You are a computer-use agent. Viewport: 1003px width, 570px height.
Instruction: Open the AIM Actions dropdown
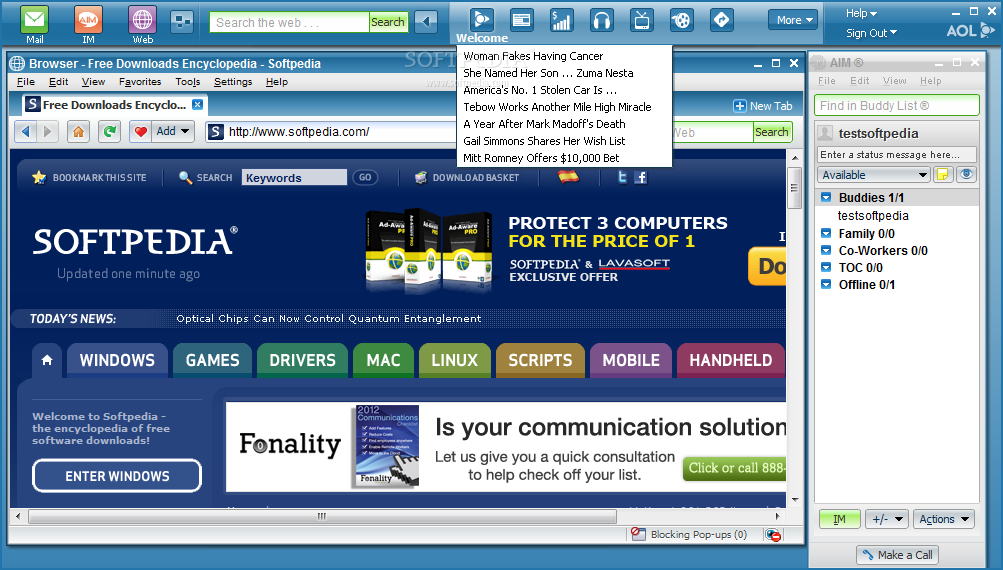coord(944,519)
